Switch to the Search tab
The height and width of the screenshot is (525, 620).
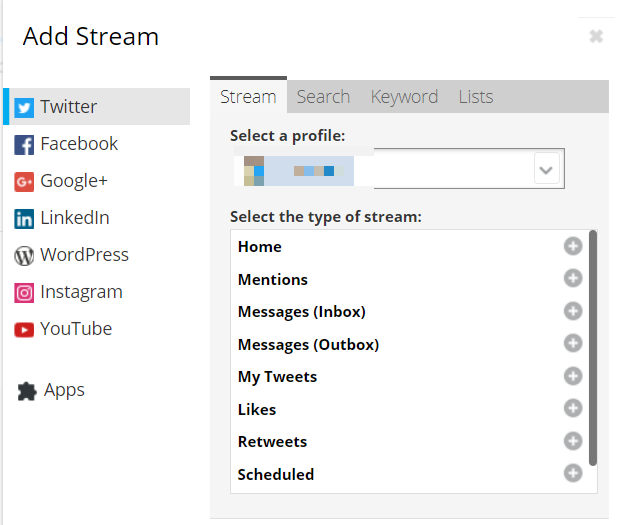[x=323, y=97]
